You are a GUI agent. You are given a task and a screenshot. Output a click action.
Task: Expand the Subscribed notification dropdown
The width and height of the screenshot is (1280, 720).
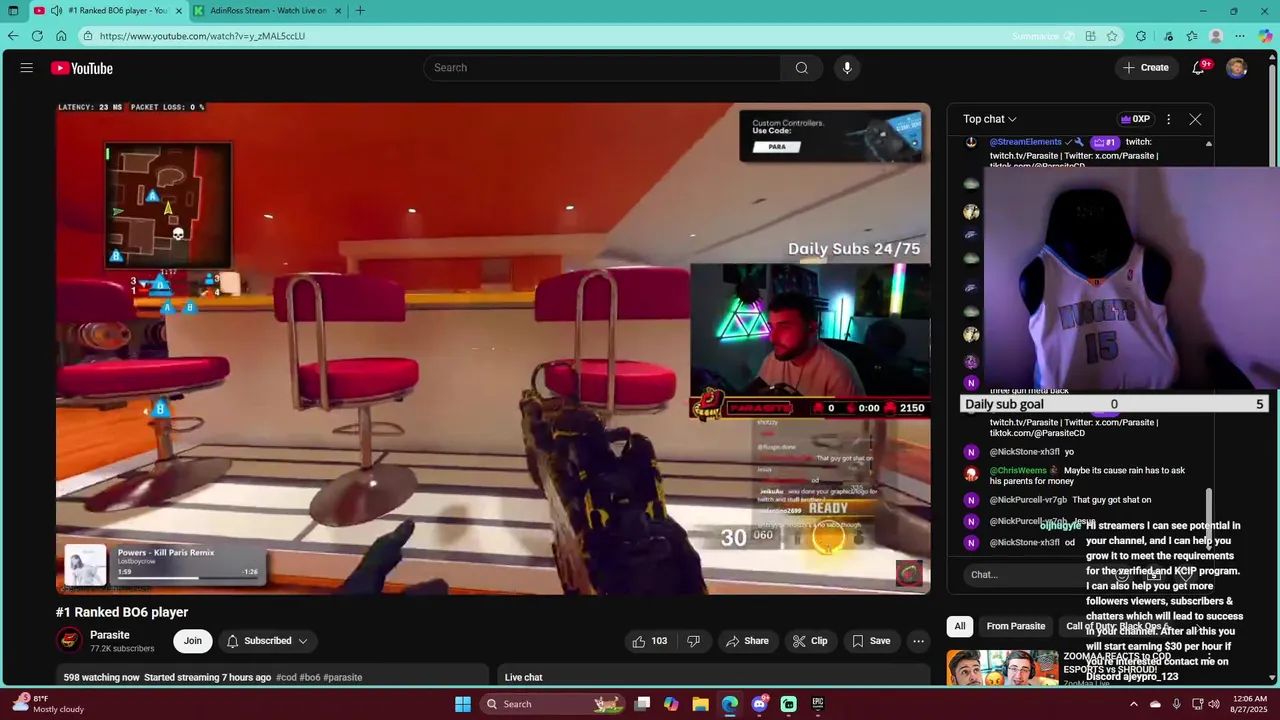pyautogui.click(x=267, y=641)
